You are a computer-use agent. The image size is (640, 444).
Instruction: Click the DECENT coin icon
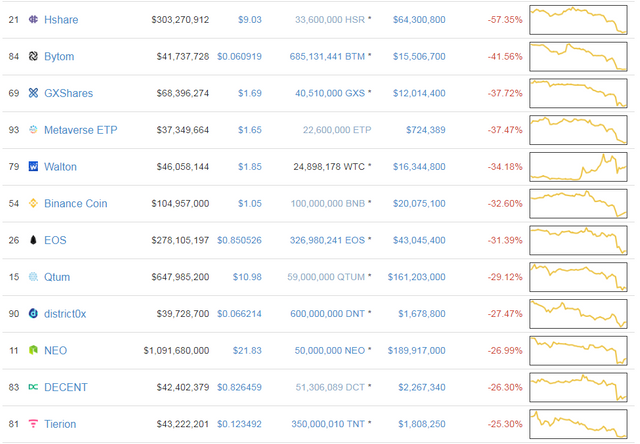34,387
